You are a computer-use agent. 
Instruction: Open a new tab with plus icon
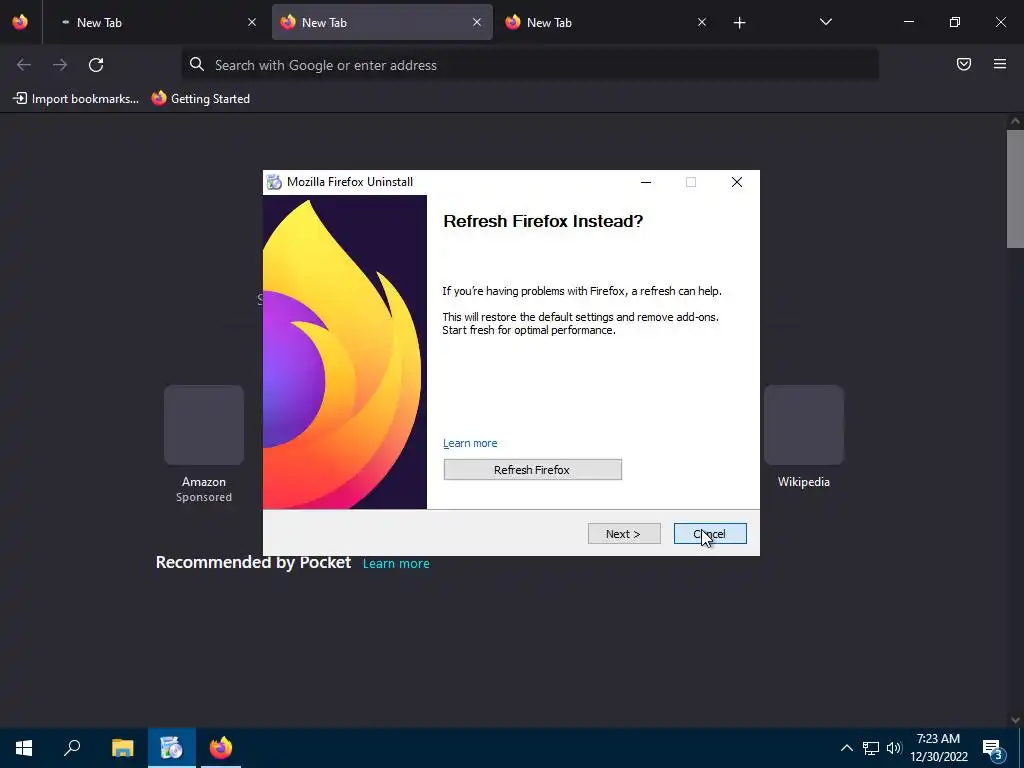(739, 23)
